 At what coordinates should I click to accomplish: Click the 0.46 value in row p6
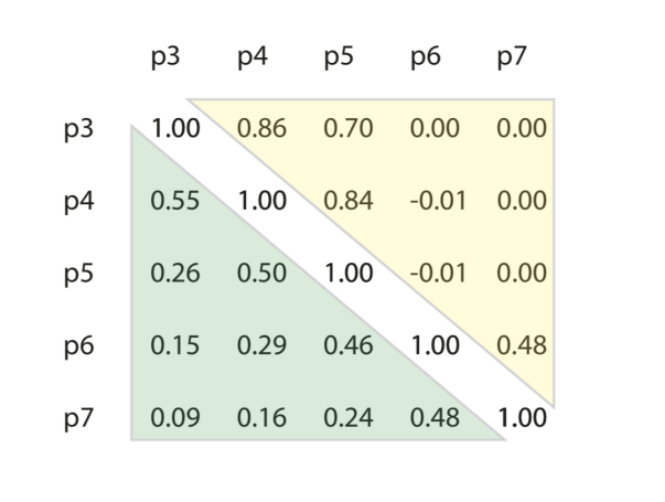coord(348,345)
